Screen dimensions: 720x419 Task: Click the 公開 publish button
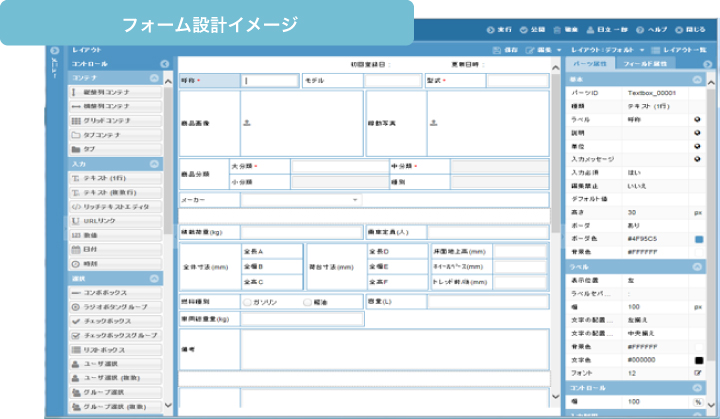tap(531, 29)
